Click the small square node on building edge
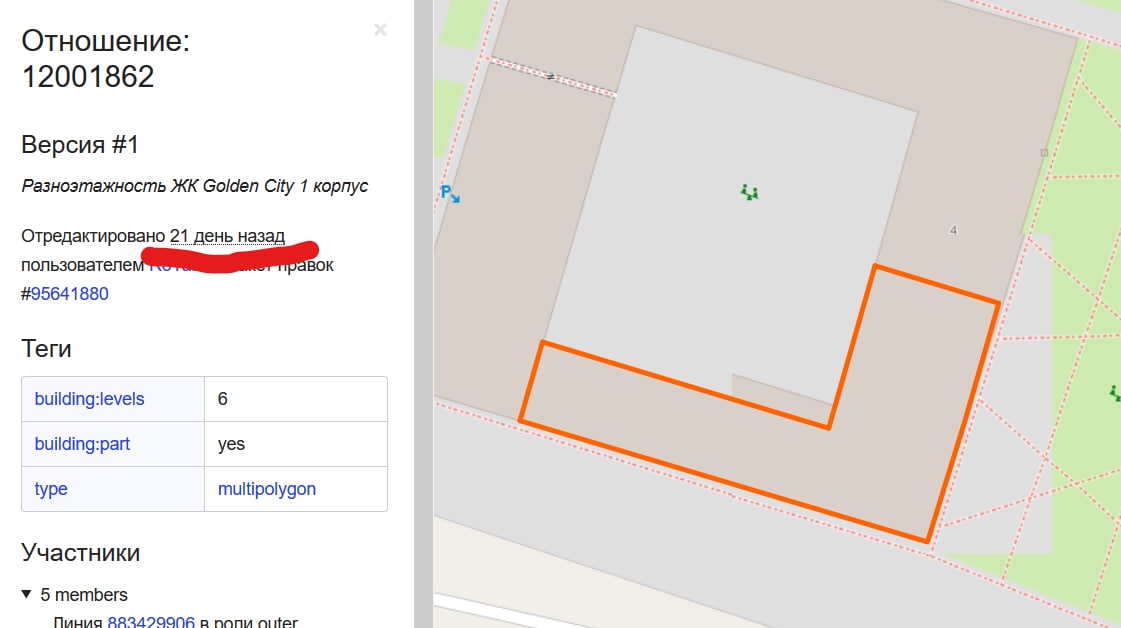The image size is (1121, 628). 1044,152
